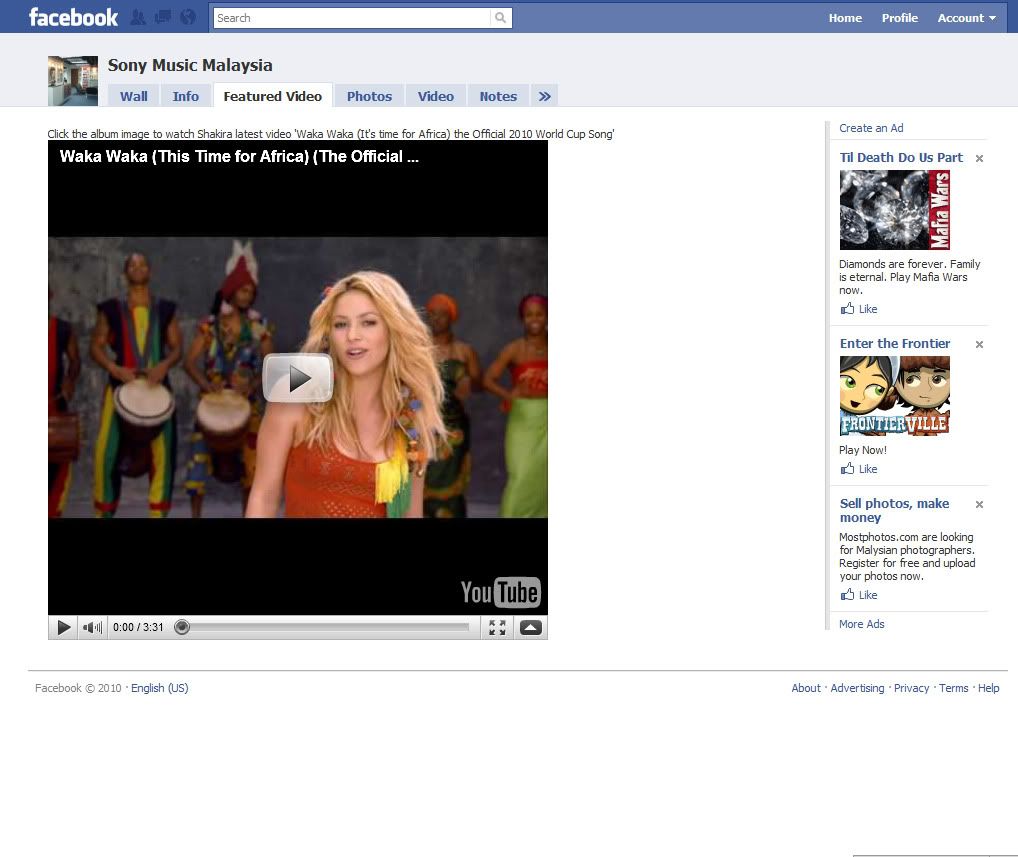Open notifications globe icon

pos(188,18)
